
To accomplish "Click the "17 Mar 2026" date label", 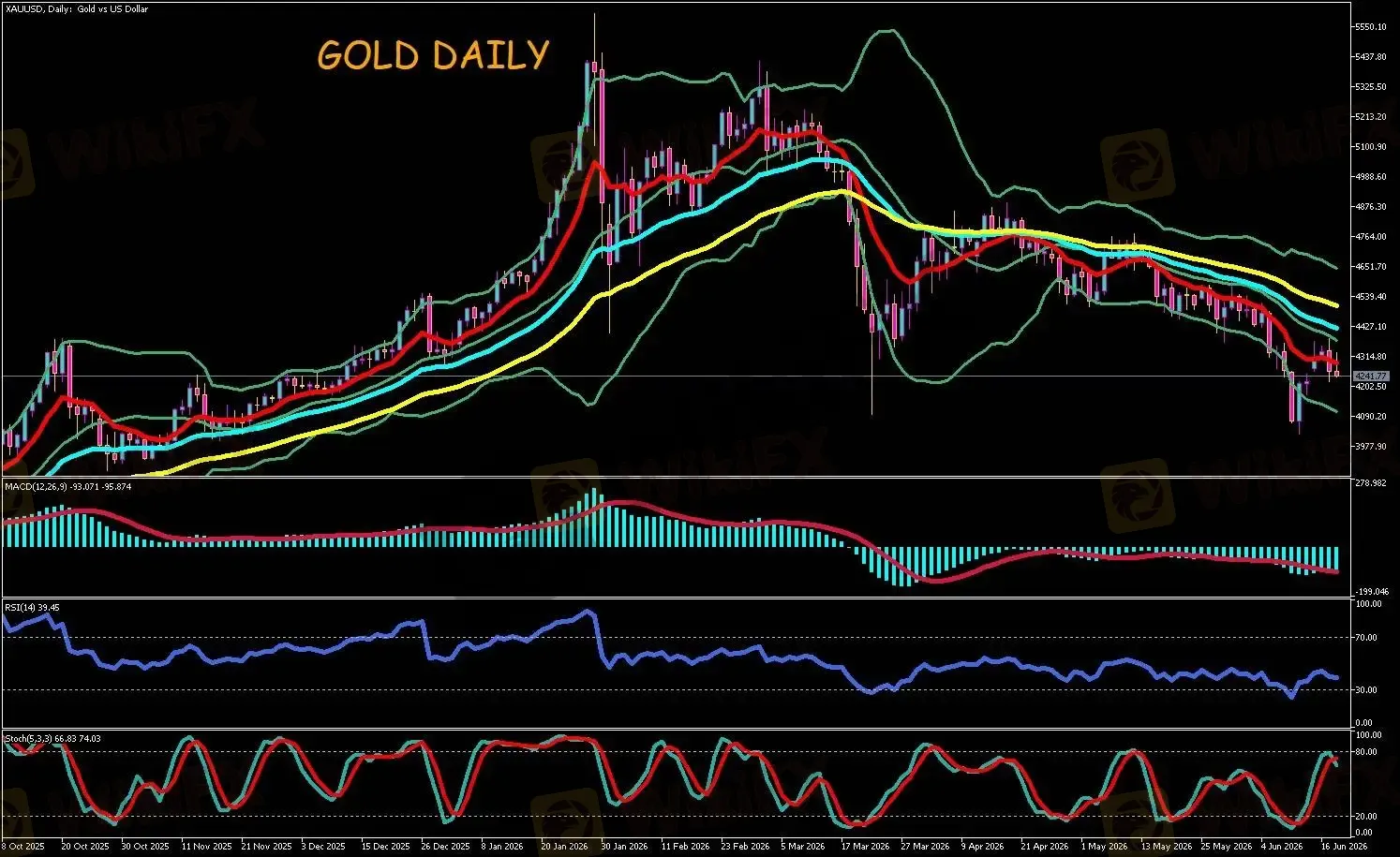I will click(865, 847).
